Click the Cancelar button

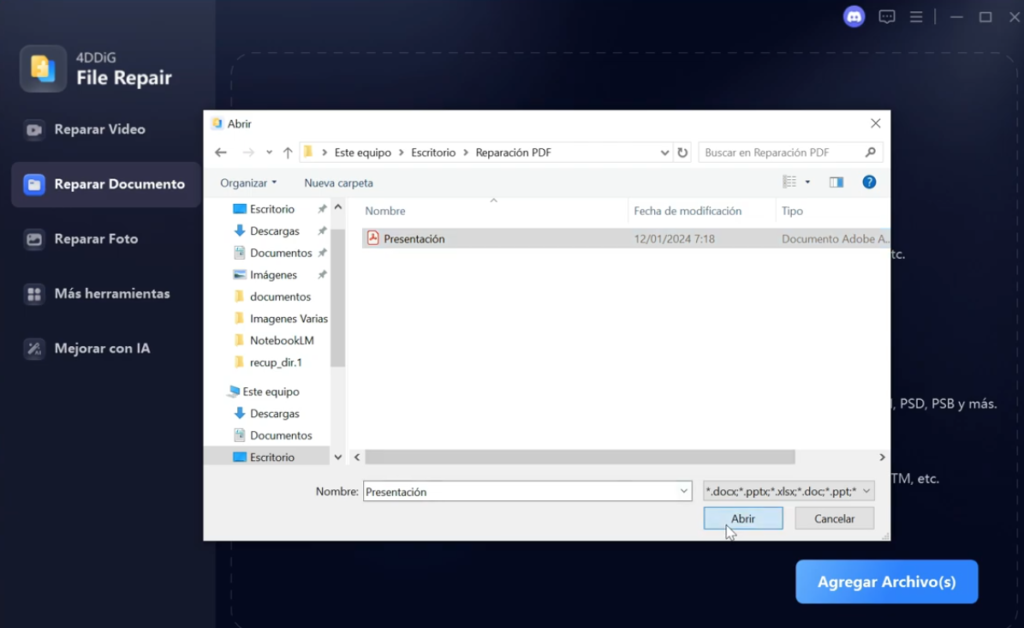point(834,519)
